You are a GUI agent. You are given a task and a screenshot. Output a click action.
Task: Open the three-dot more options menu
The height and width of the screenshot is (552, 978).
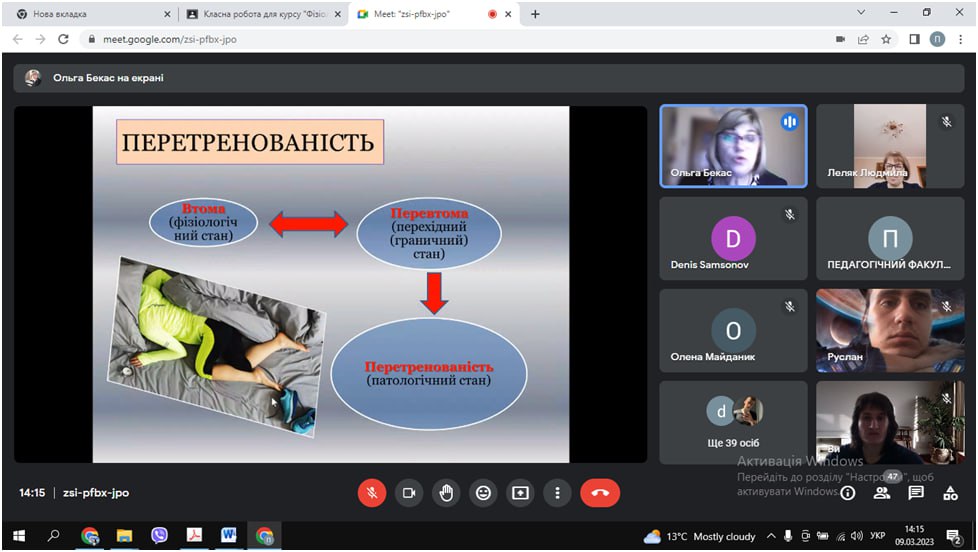click(x=557, y=493)
